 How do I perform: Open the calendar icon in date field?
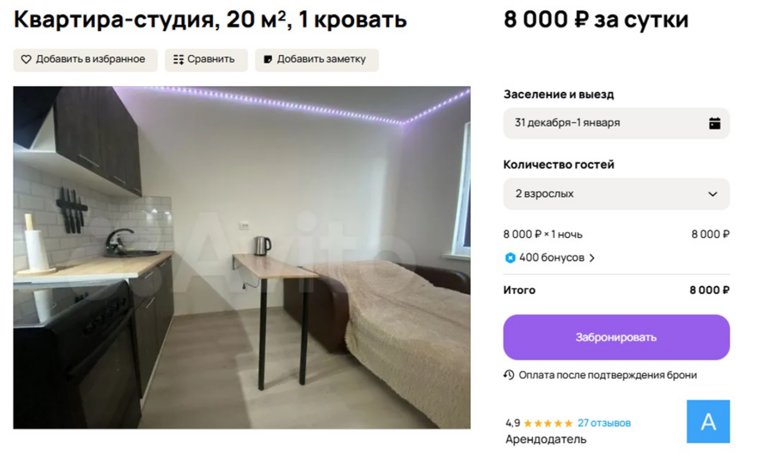(714, 123)
